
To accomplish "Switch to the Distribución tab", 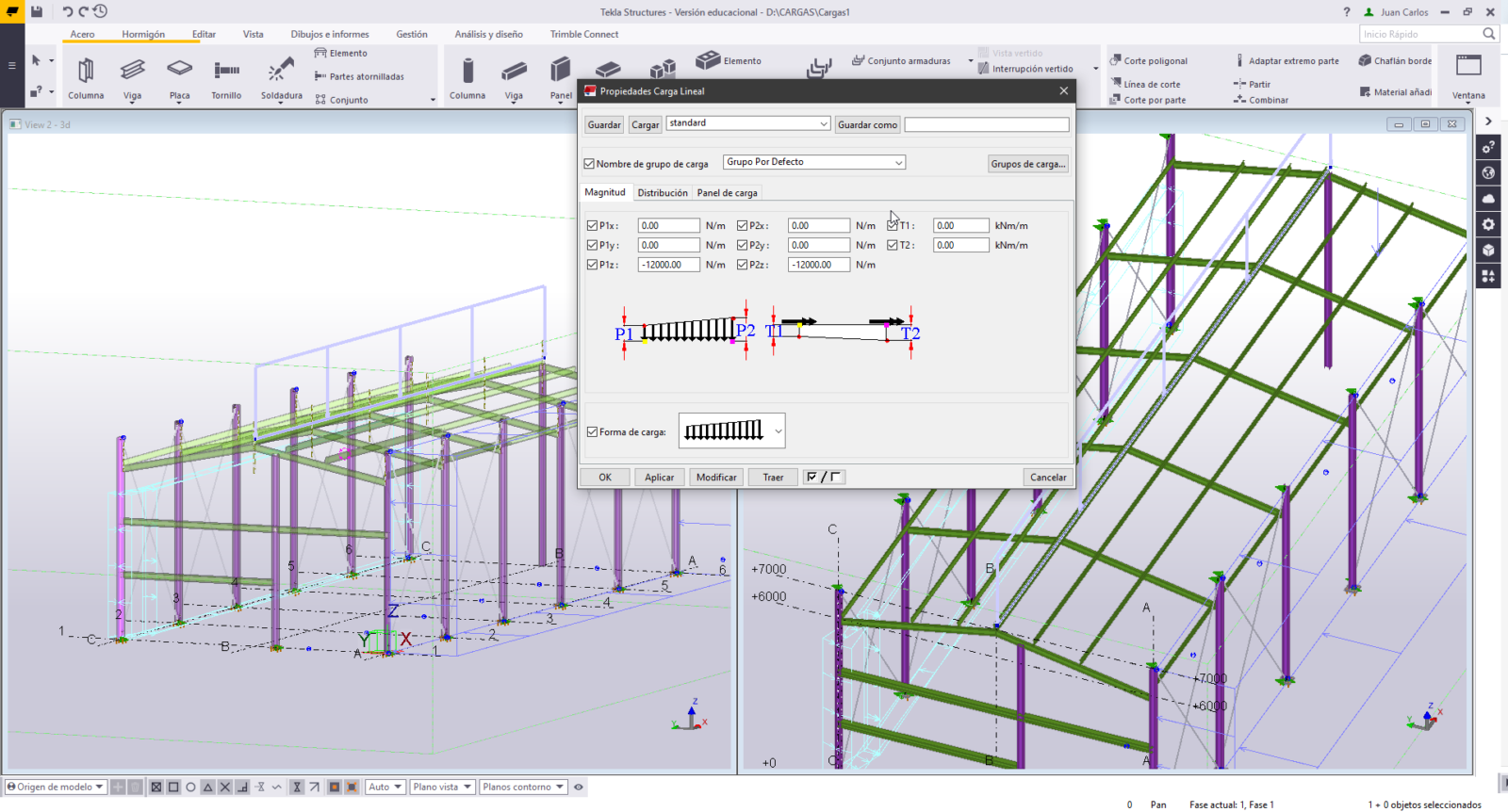I will [663, 193].
